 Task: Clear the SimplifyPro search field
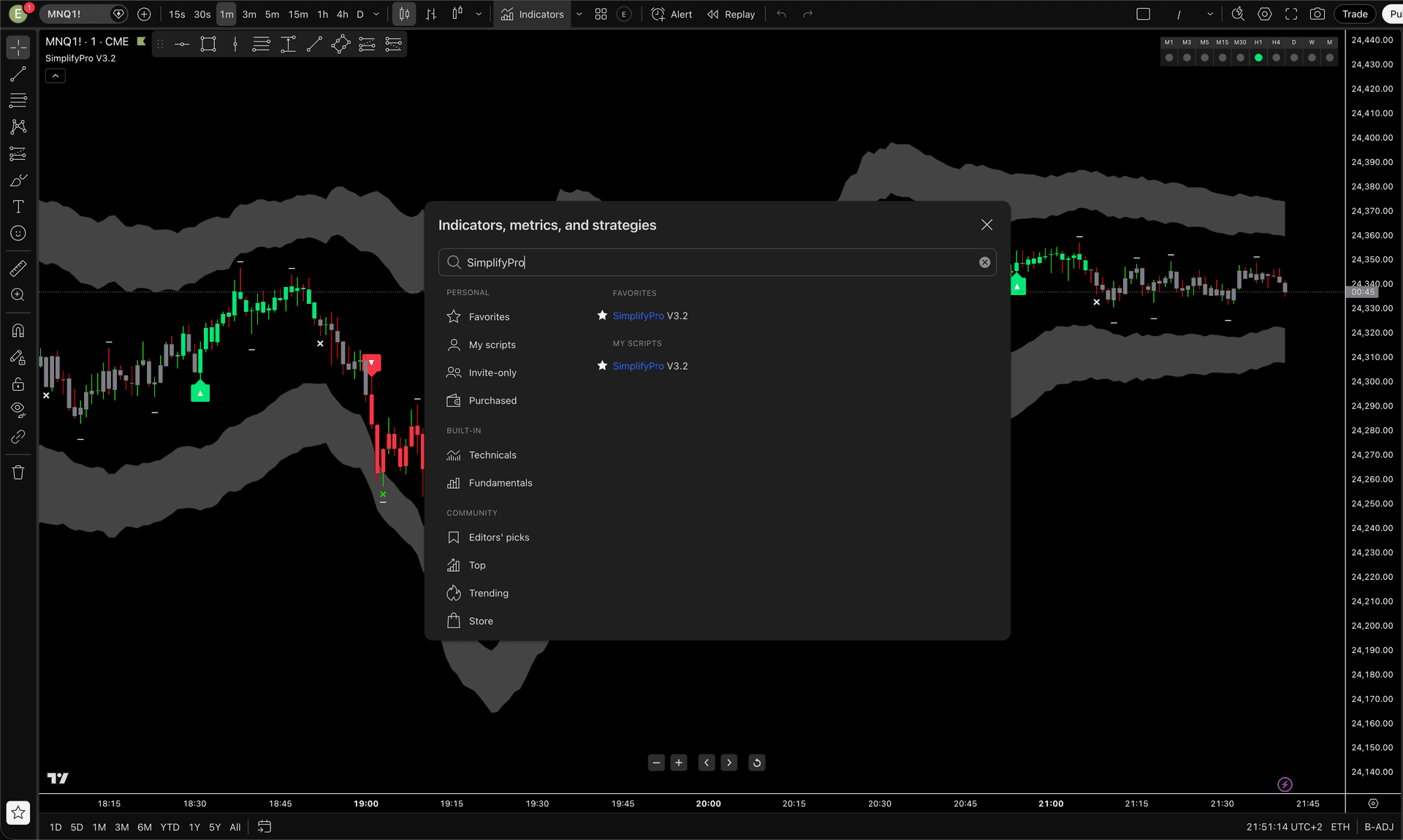click(x=984, y=262)
